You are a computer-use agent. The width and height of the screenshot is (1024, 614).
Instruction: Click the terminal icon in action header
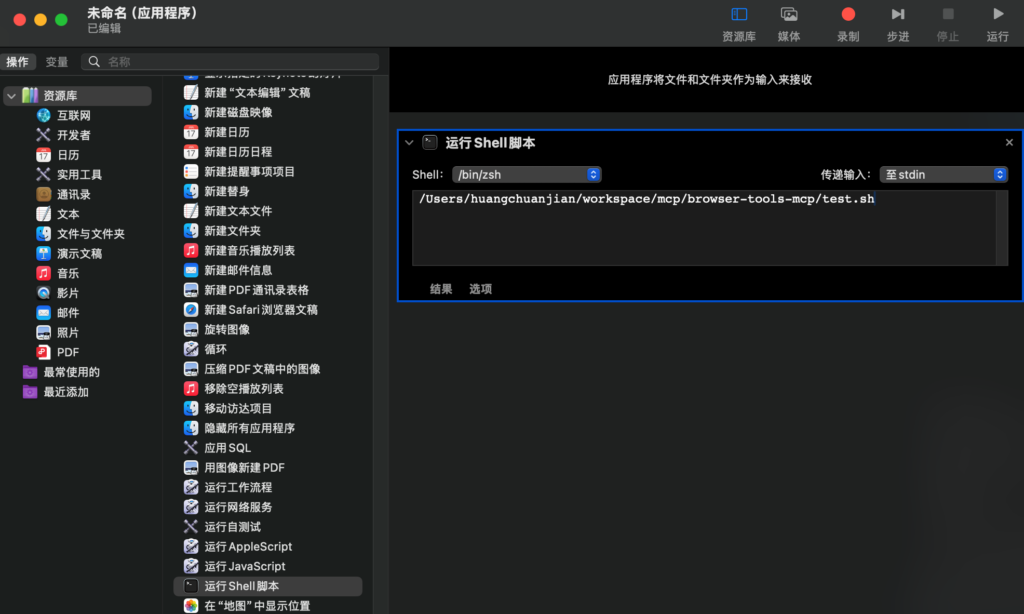click(x=430, y=142)
